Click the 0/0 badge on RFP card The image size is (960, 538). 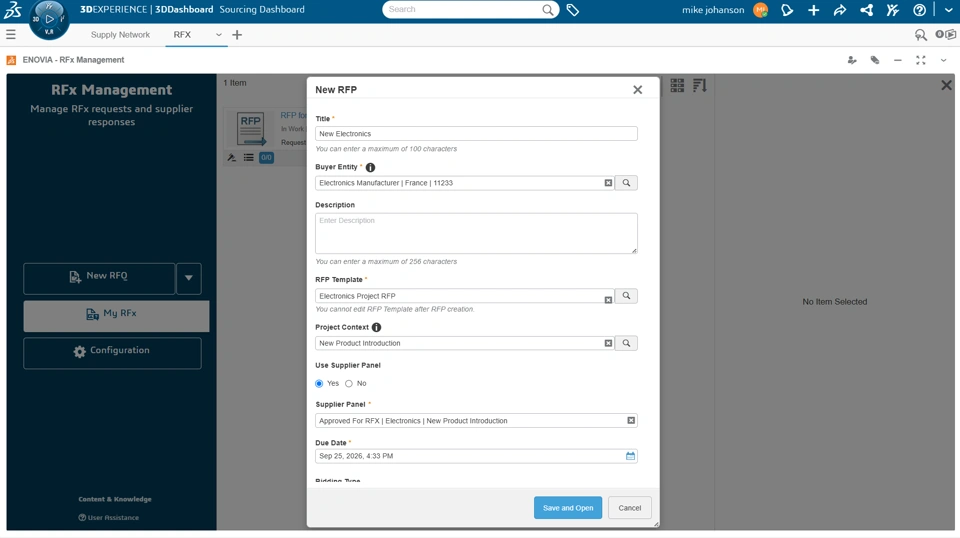click(266, 158)
